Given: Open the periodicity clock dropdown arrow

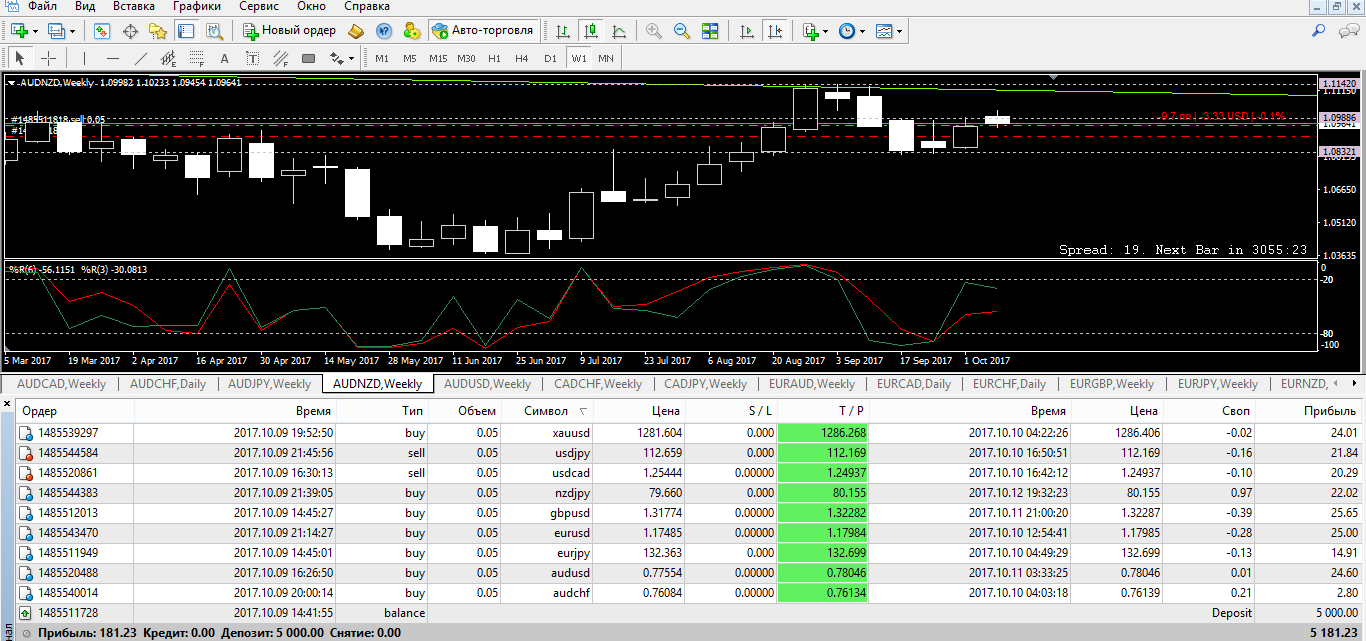Looking at the screenshot, I should pos(862,31).
